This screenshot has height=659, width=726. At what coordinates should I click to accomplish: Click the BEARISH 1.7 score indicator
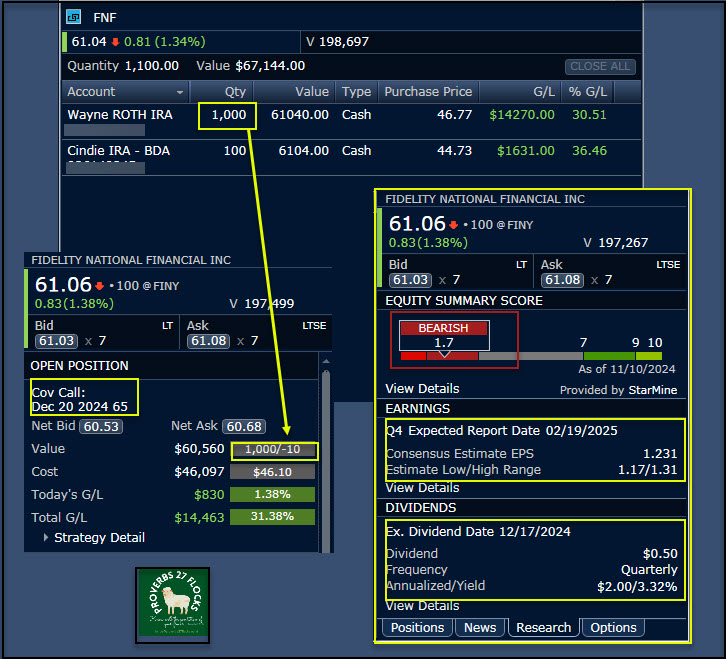click(x=444, y=336)
